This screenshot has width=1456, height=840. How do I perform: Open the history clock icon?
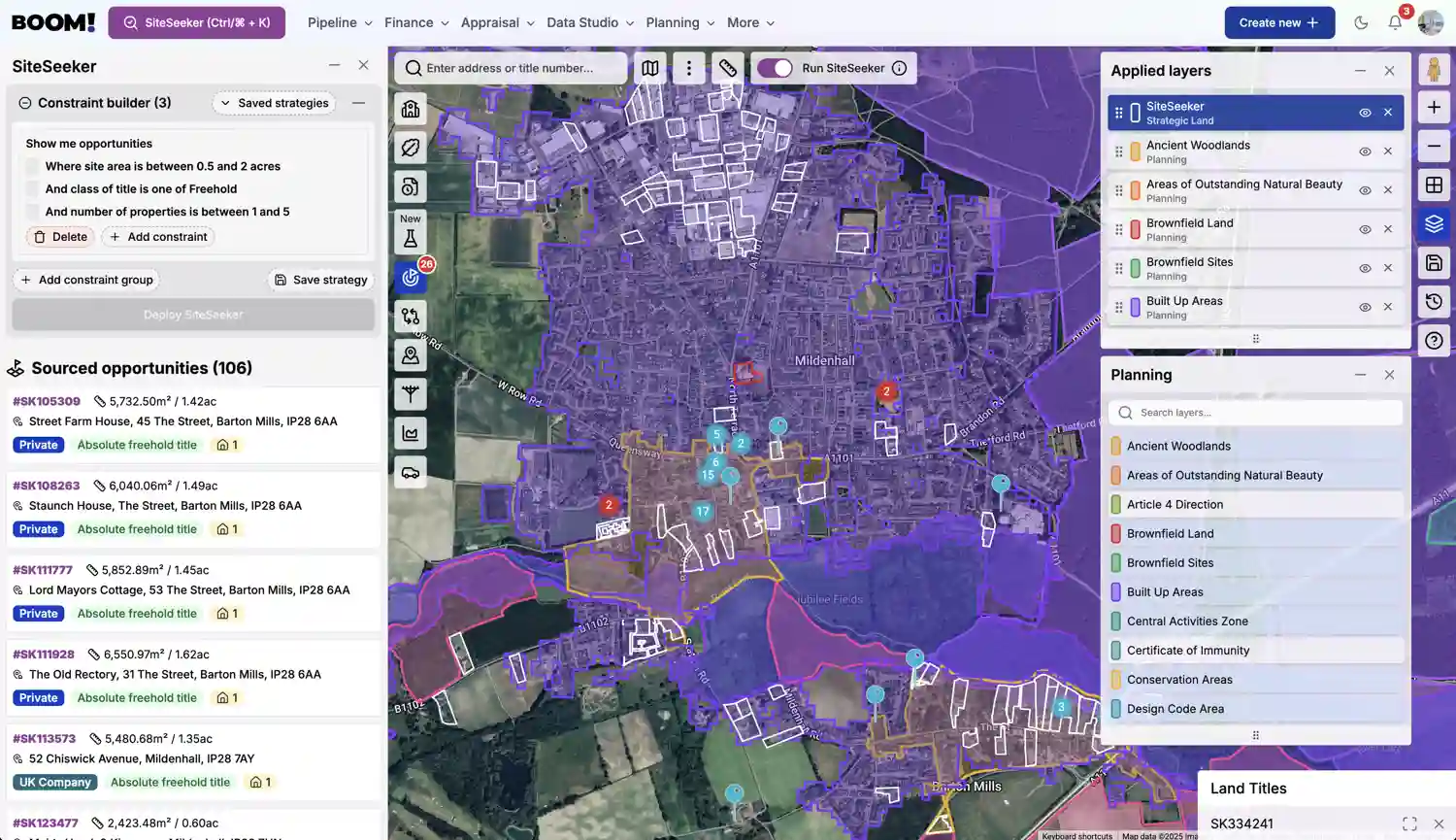1434,302
